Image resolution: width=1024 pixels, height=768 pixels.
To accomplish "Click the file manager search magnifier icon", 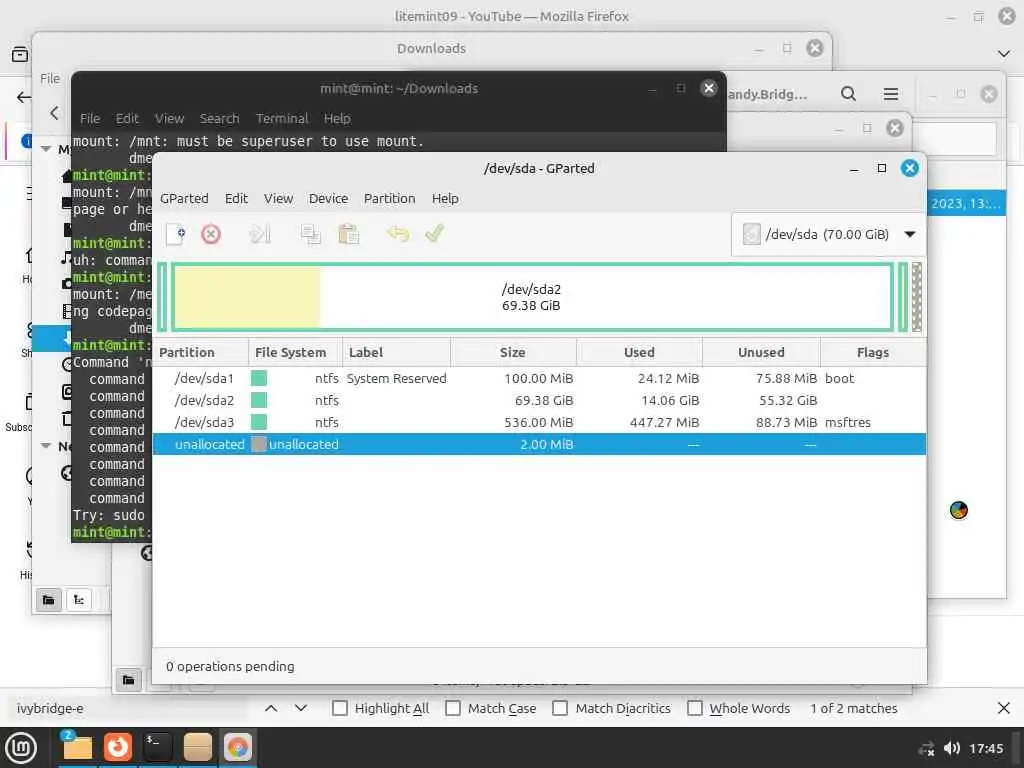I will tap(848, 94).
